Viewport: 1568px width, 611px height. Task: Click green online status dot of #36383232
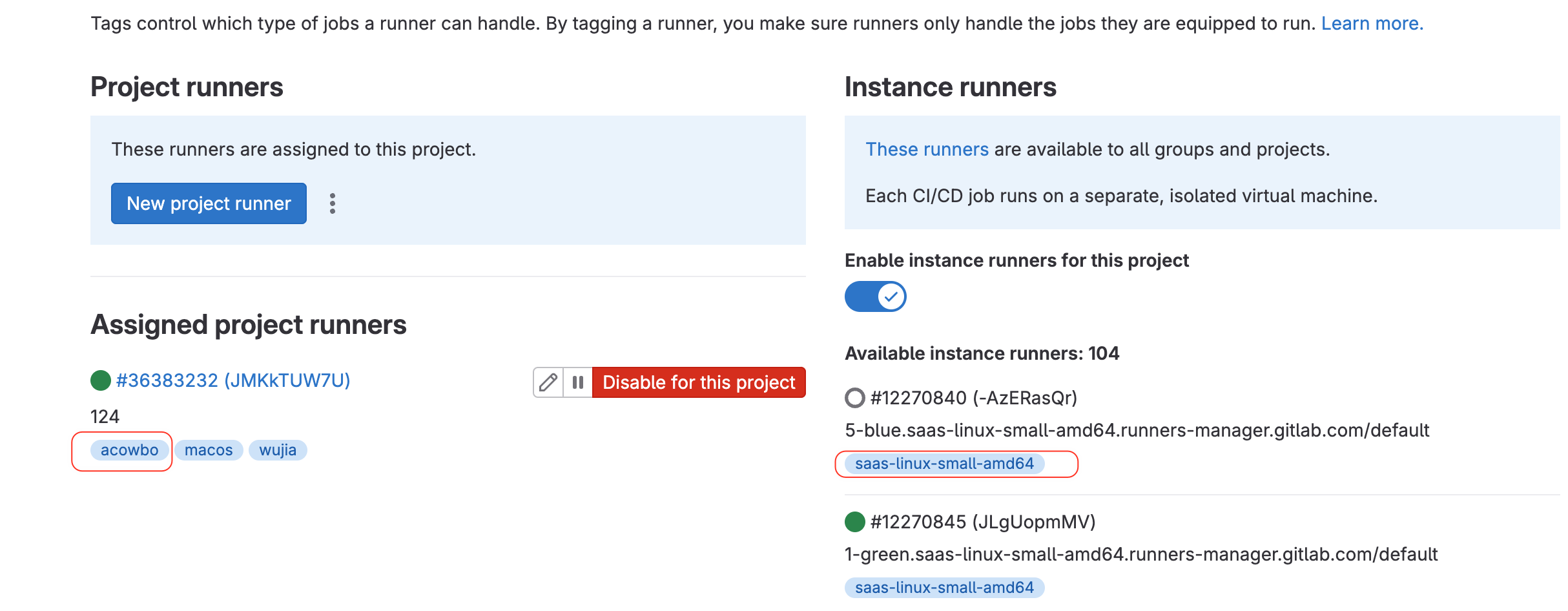click(x=101, y=380)
